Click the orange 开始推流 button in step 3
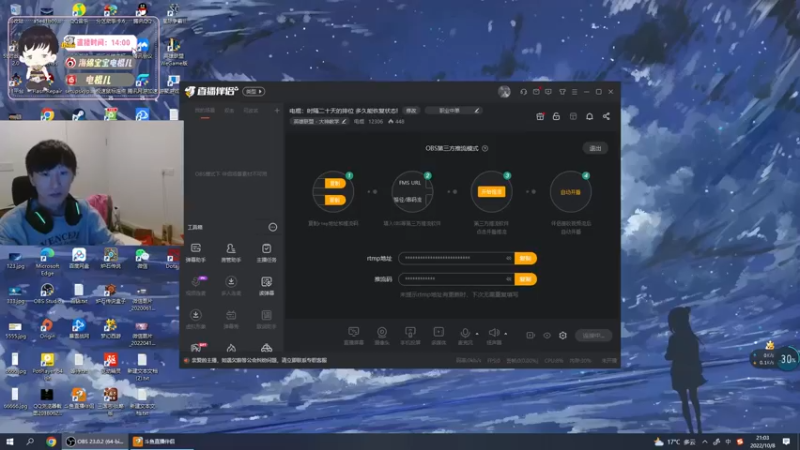Screen dimensions: 800x450 [x=491, y=192]
